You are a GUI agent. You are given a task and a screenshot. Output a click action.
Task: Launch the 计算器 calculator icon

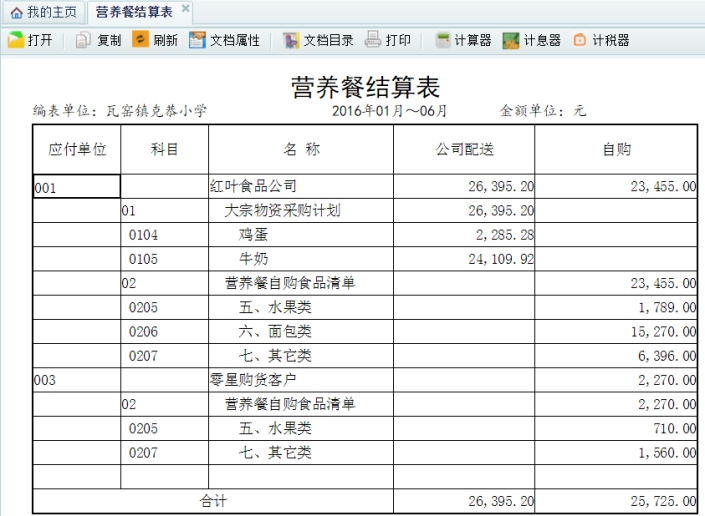click(x=443, y=40)
